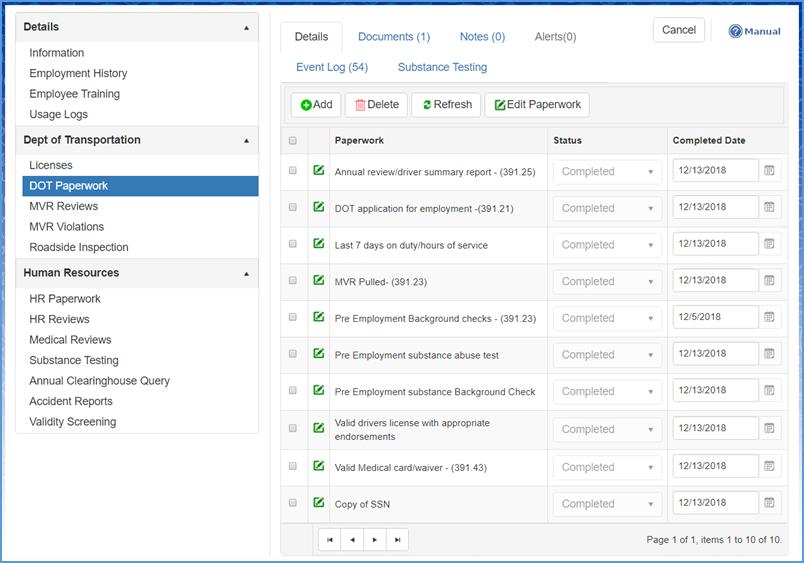Image resolution: width=804 pixels, height=563 pixels.
Task: Go to the last page of results
Action: (x=397, y=540)
